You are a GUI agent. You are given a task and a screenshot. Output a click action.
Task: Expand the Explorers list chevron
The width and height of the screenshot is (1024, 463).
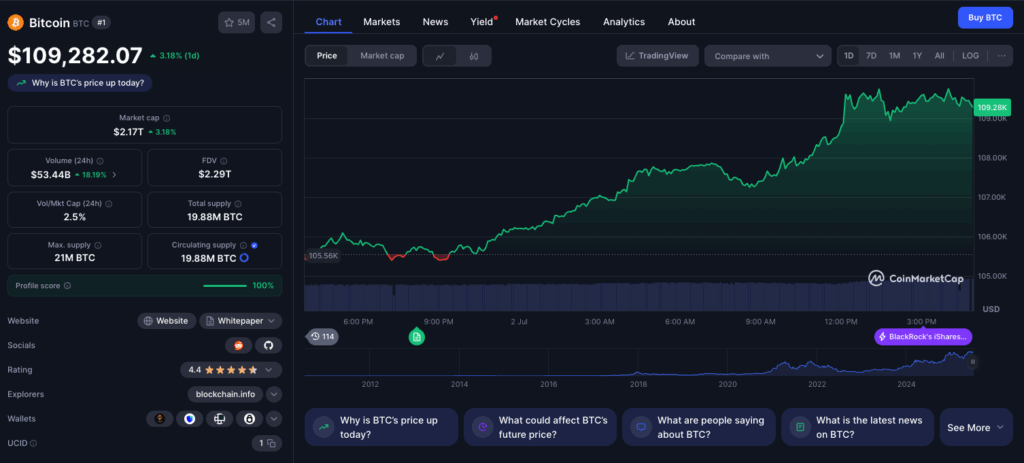(x=274, y=394)
